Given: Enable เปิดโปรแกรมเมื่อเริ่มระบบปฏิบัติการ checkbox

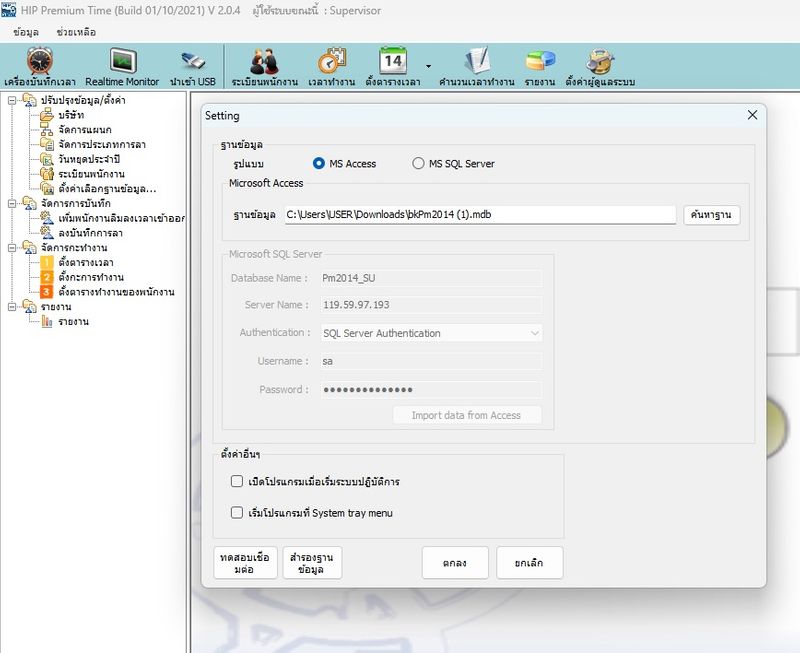Looking at the screenshot, I should click(x=237, y=481).
